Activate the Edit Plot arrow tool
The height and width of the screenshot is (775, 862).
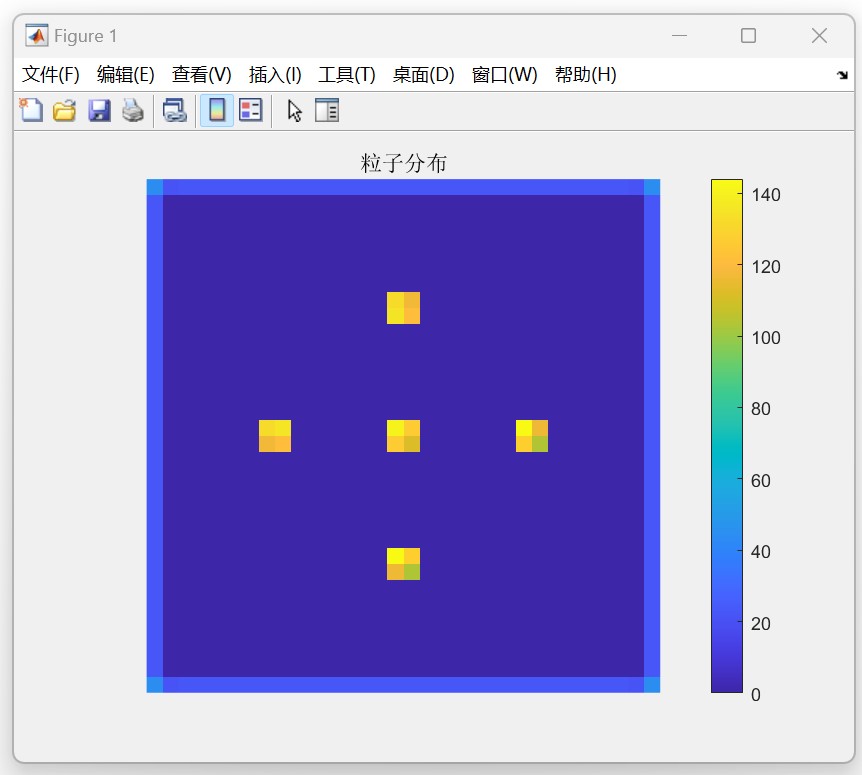pos(295,110)
